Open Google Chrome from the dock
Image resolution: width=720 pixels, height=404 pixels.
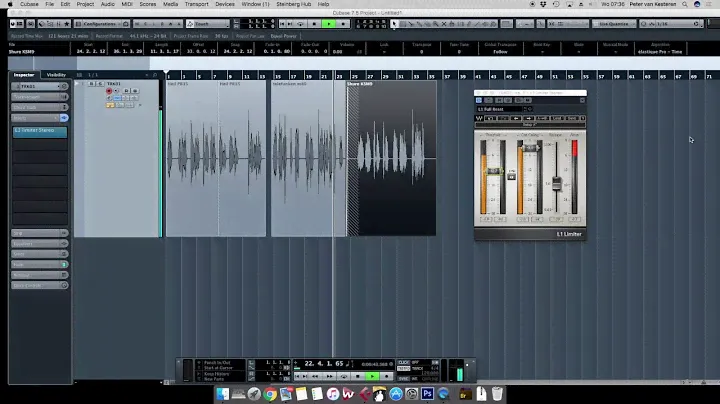point(270,394)
